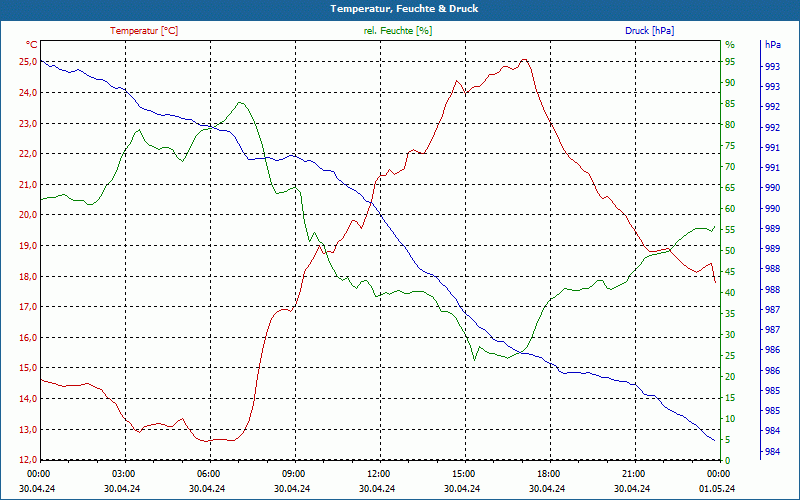Click the green '85' humidity axis value
The width and height of the screenshot is (800, 500).
coord(730,104)
